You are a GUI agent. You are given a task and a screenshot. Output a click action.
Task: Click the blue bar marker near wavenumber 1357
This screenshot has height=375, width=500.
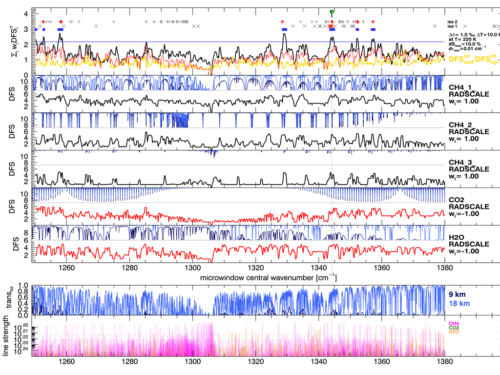373,30
